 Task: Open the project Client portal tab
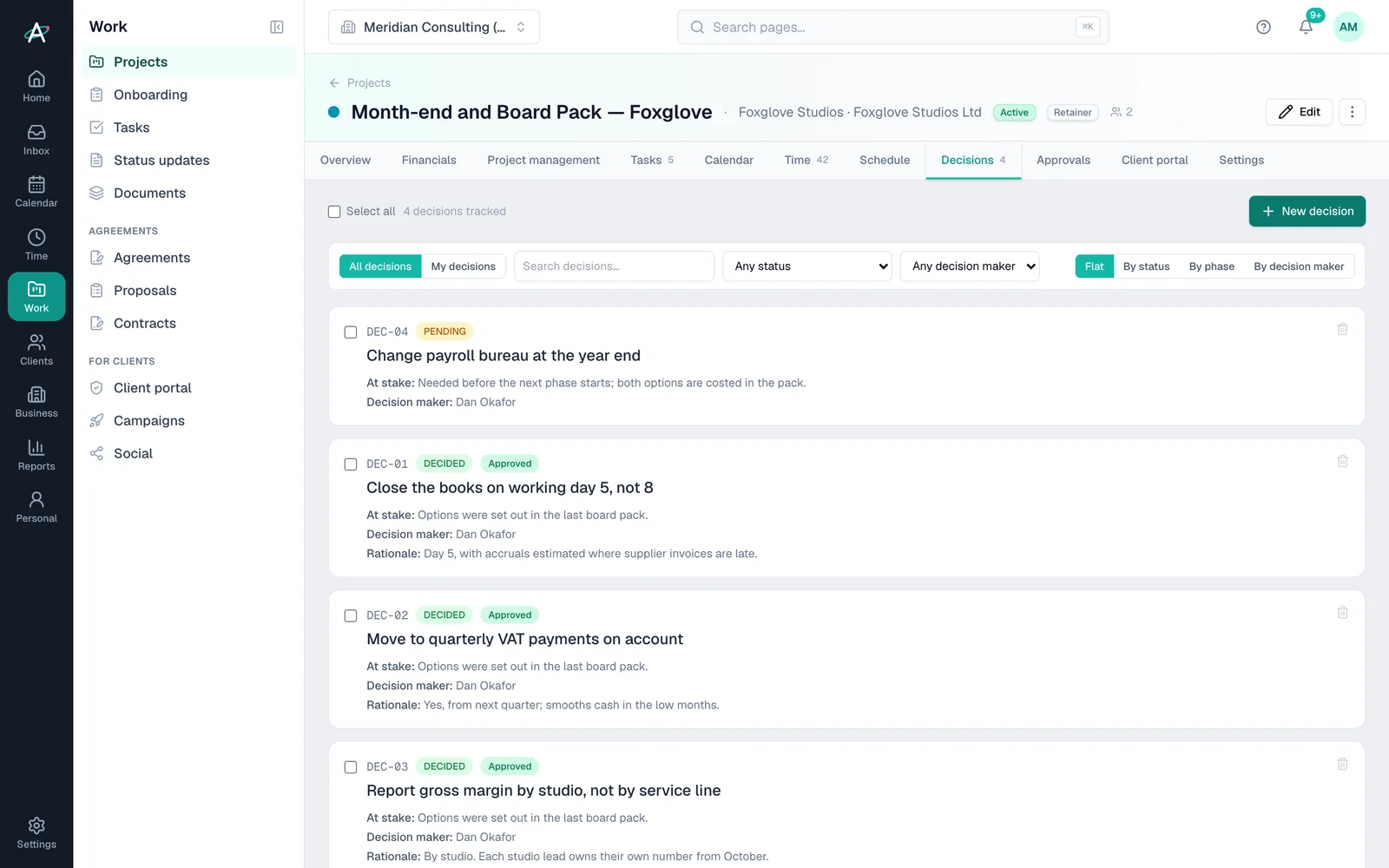click(x=1155, y=160)
